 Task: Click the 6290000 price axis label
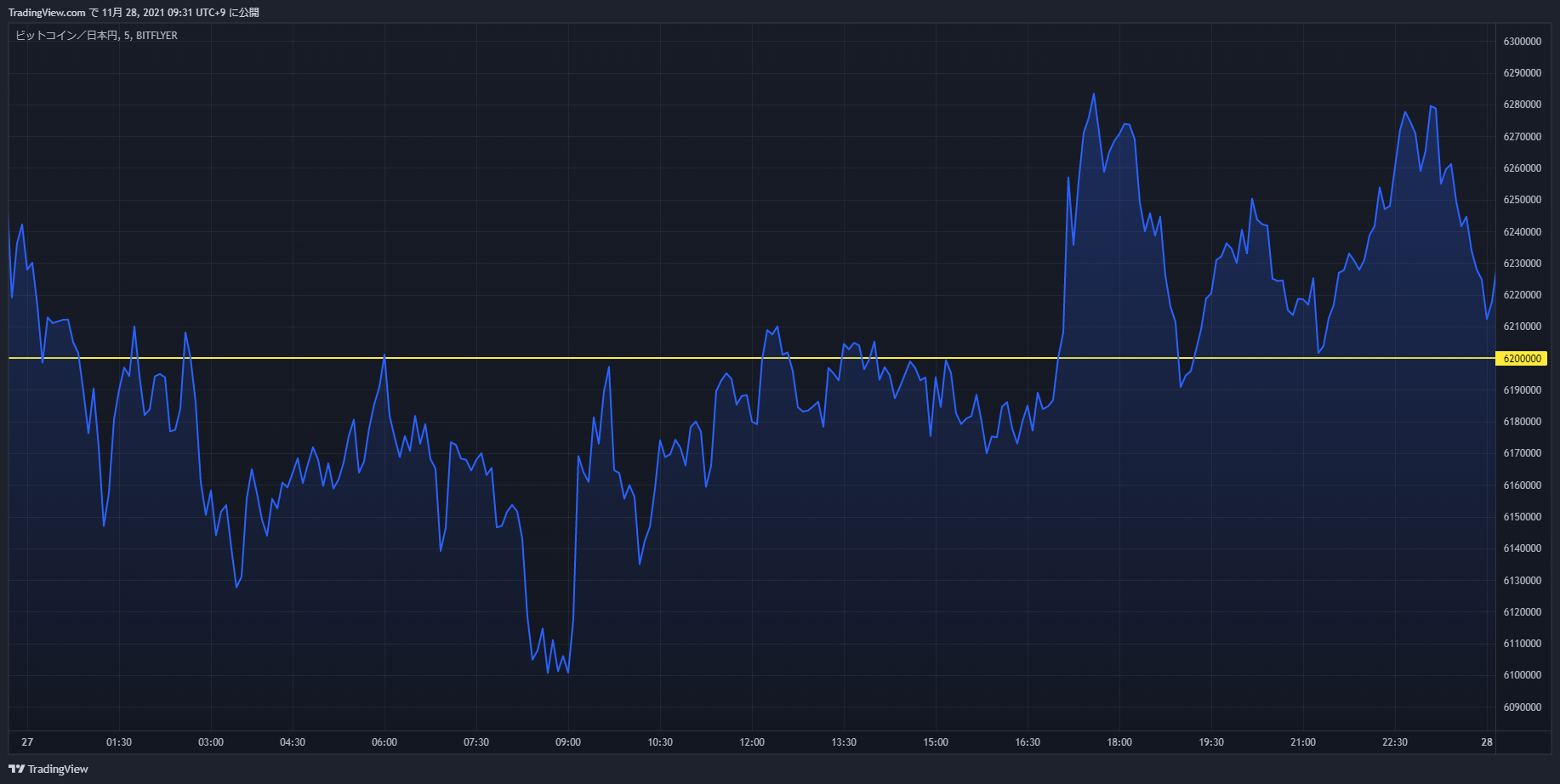click(1523, 73)
